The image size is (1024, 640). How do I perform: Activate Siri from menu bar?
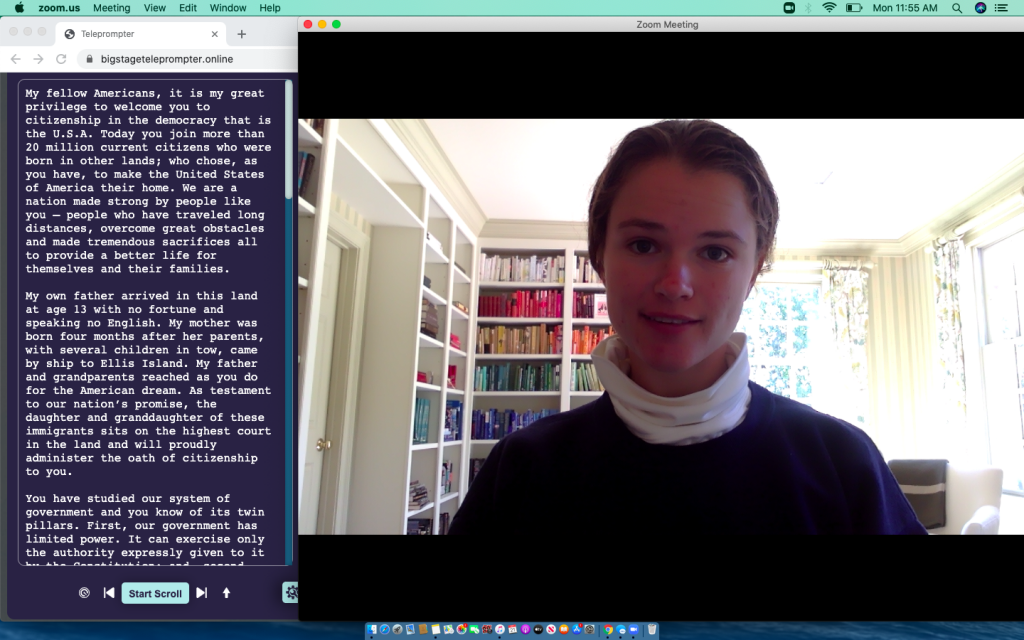click(980, 8)
